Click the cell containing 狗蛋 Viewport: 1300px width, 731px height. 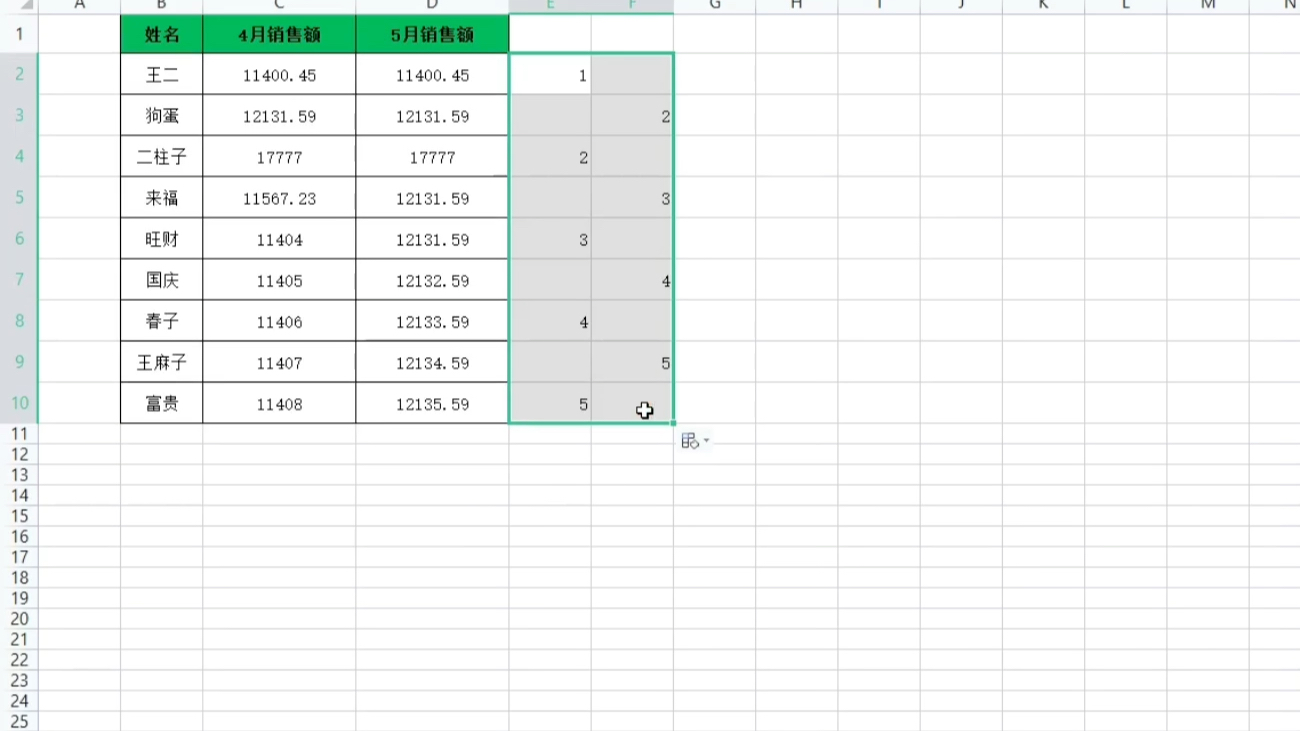pos(162,116)
